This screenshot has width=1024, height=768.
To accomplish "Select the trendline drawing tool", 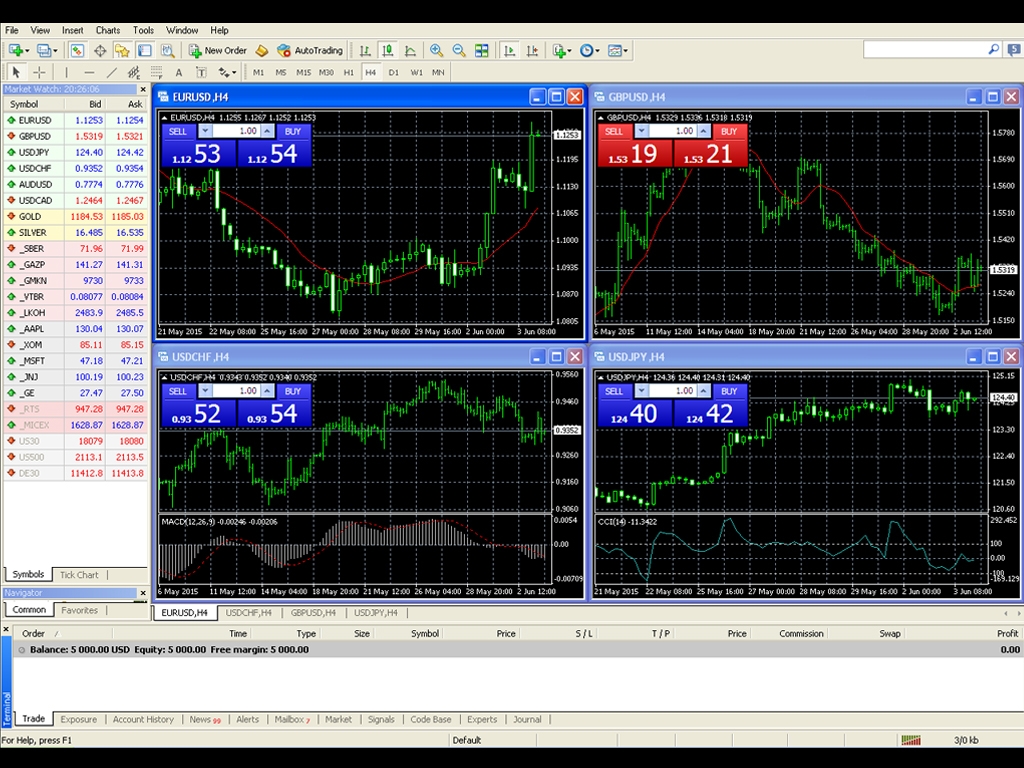I will (x=112, y=72).
